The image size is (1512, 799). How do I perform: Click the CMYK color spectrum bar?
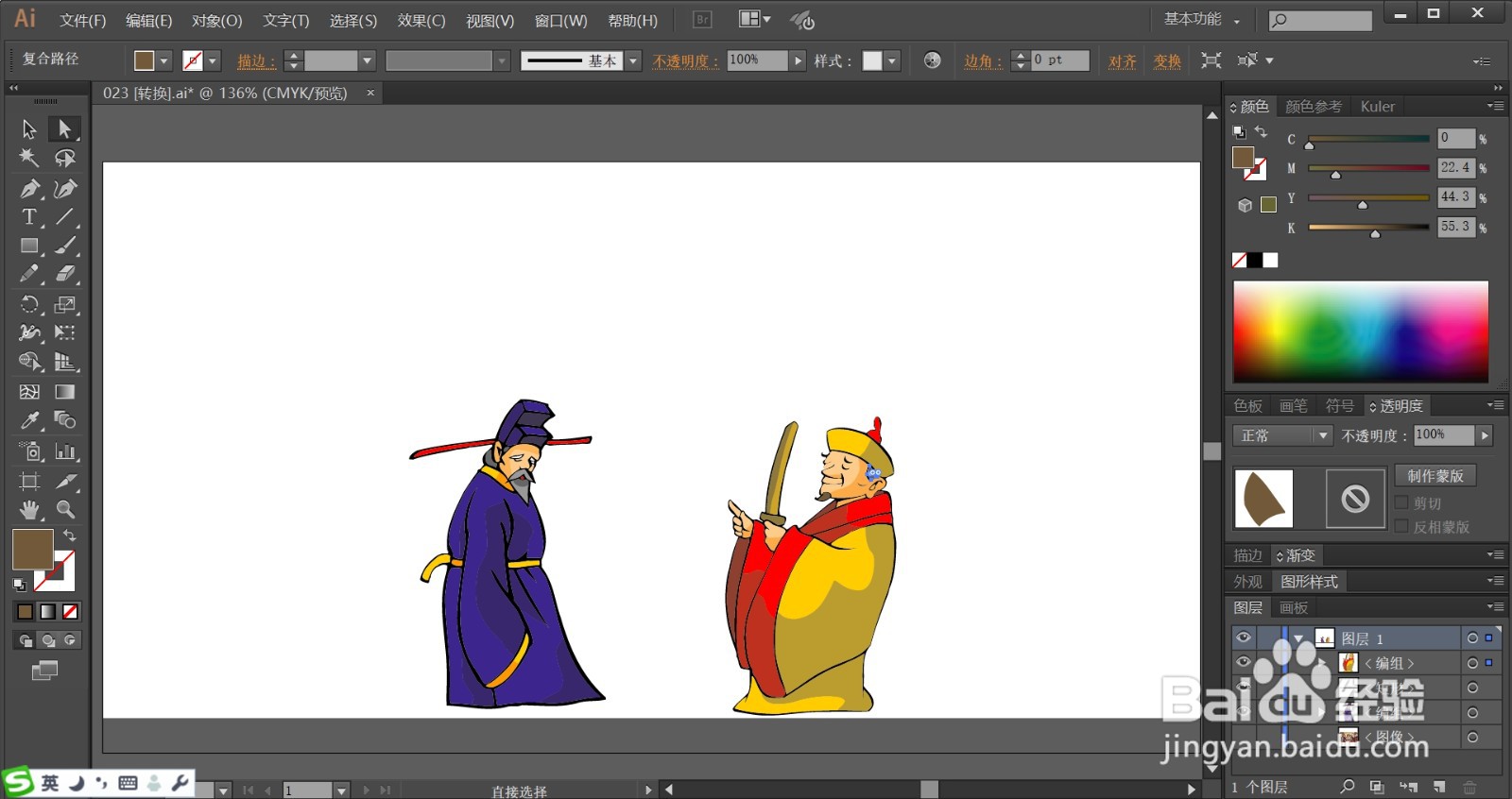click(1361, 331)
